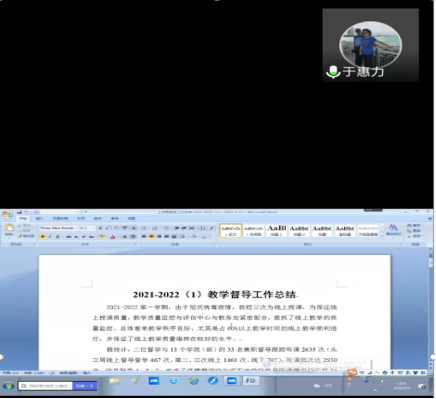Image resolution: width=436 pixels, height=399 pixels.
Task: Click the Format Painter brush
Action: 26,236
